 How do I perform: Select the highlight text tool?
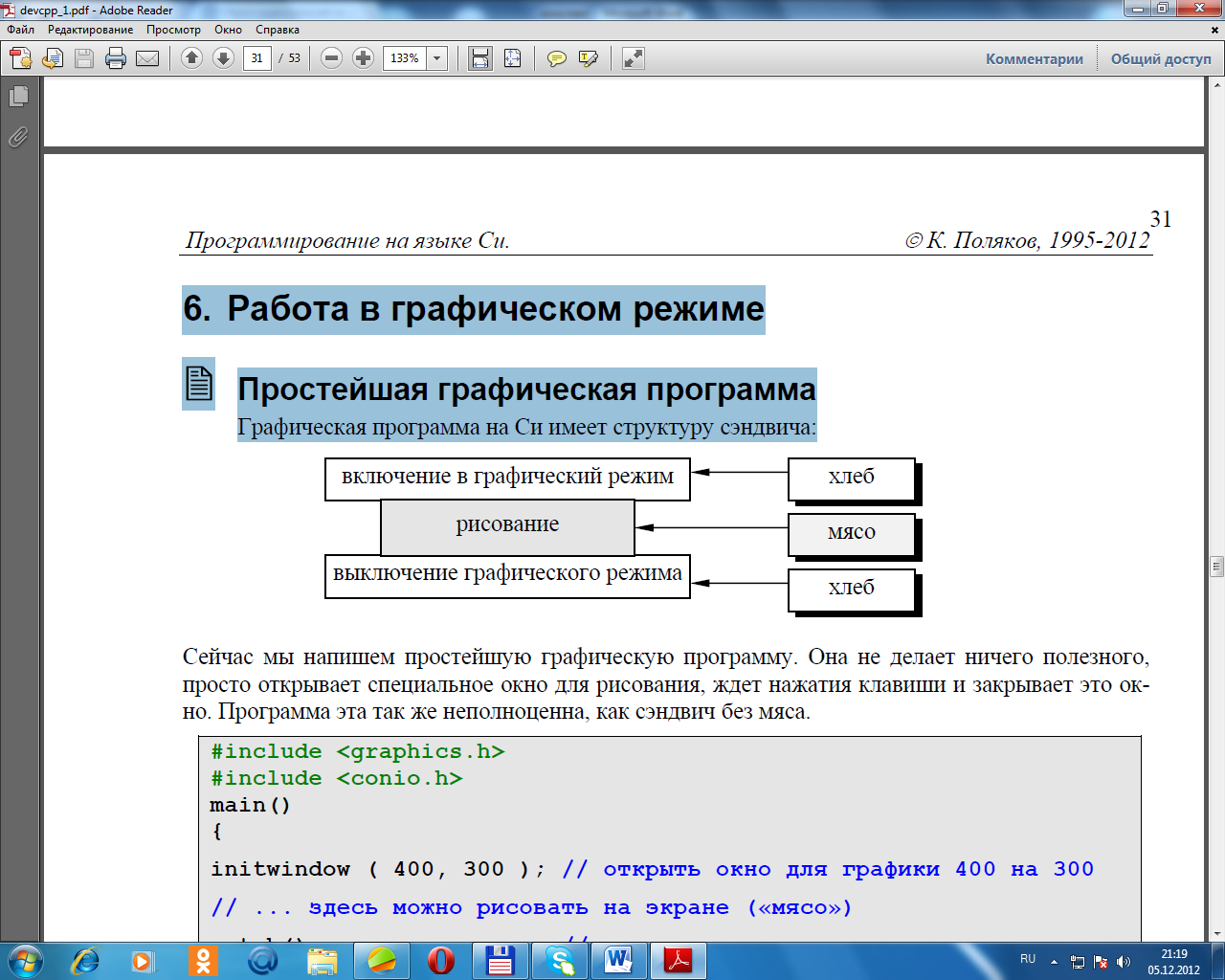588,58
